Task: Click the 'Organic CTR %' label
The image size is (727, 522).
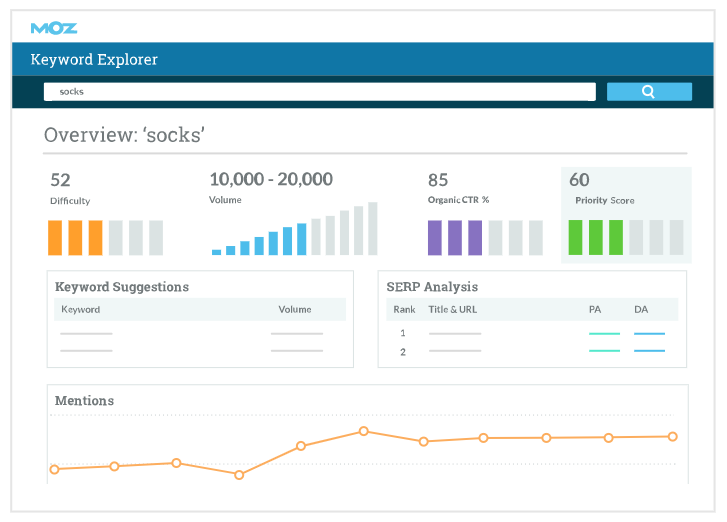Action: [458, 200]
